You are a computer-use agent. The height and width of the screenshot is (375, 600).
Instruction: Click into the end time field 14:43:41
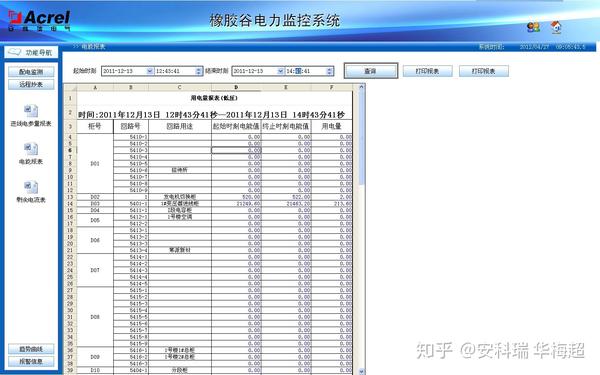click(x=306, y=71)
